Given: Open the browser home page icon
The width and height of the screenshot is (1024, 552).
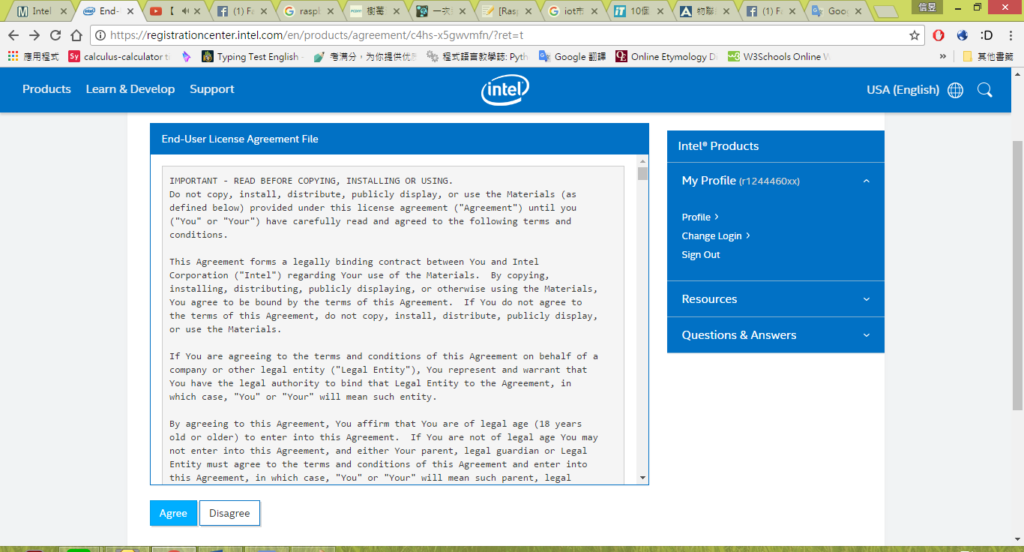Looking at the screenshot, I should 76,35.
